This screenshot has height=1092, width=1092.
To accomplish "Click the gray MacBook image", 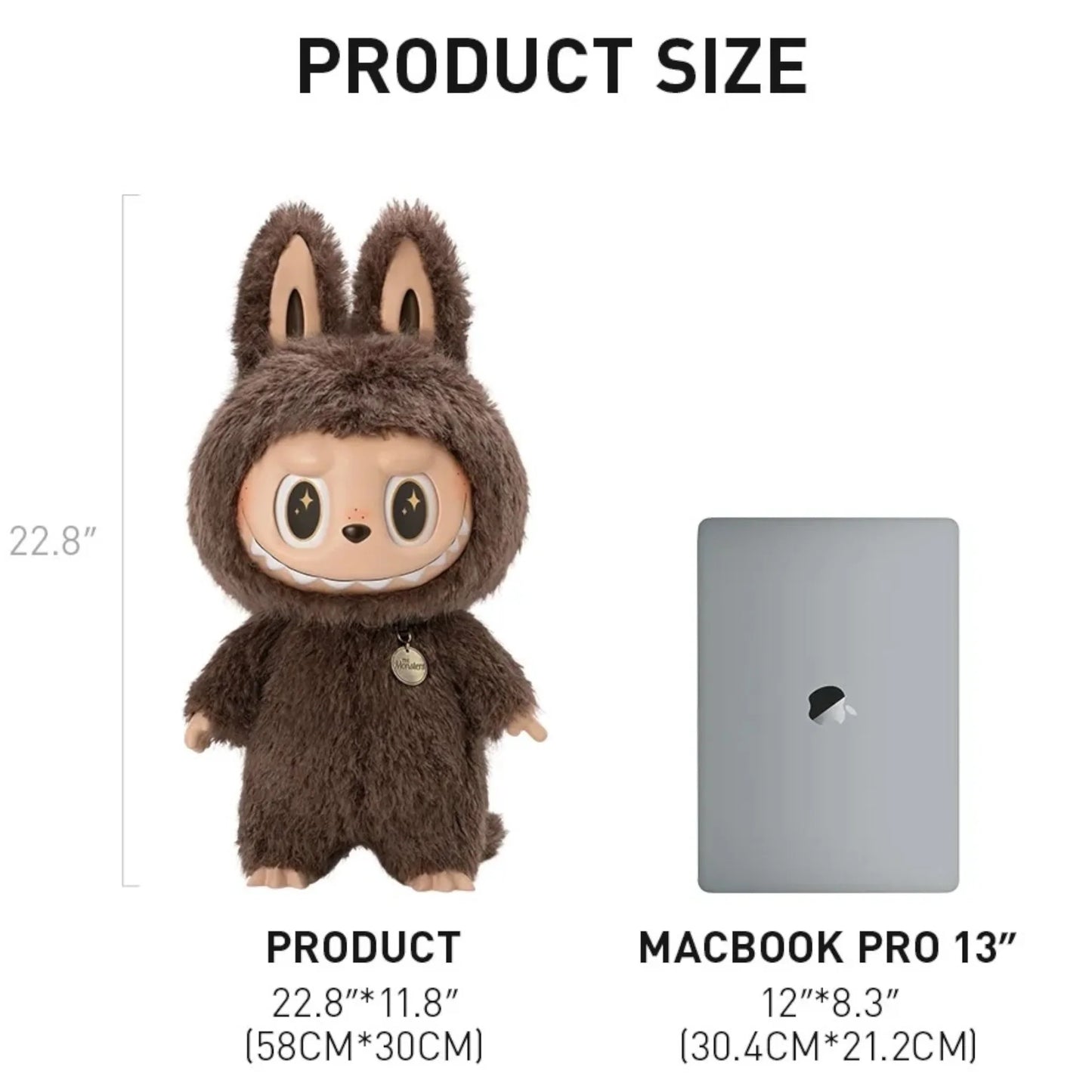I will coord(828,704).
